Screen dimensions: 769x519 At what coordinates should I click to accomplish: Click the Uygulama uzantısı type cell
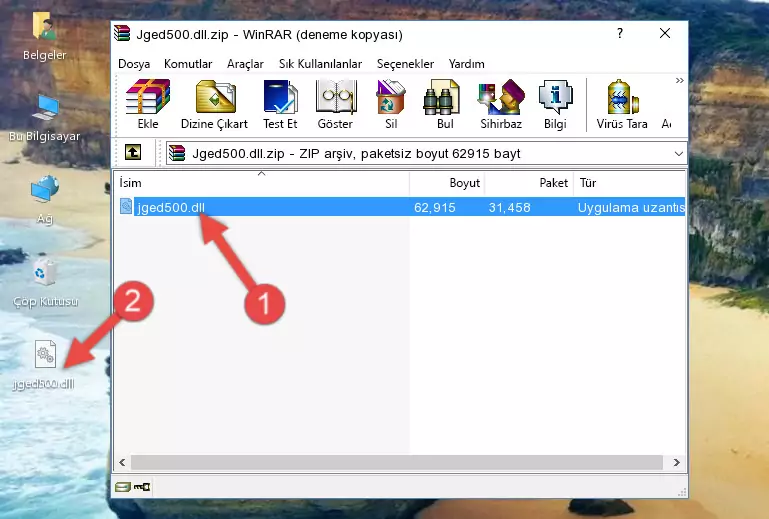[x=631, y=208]
